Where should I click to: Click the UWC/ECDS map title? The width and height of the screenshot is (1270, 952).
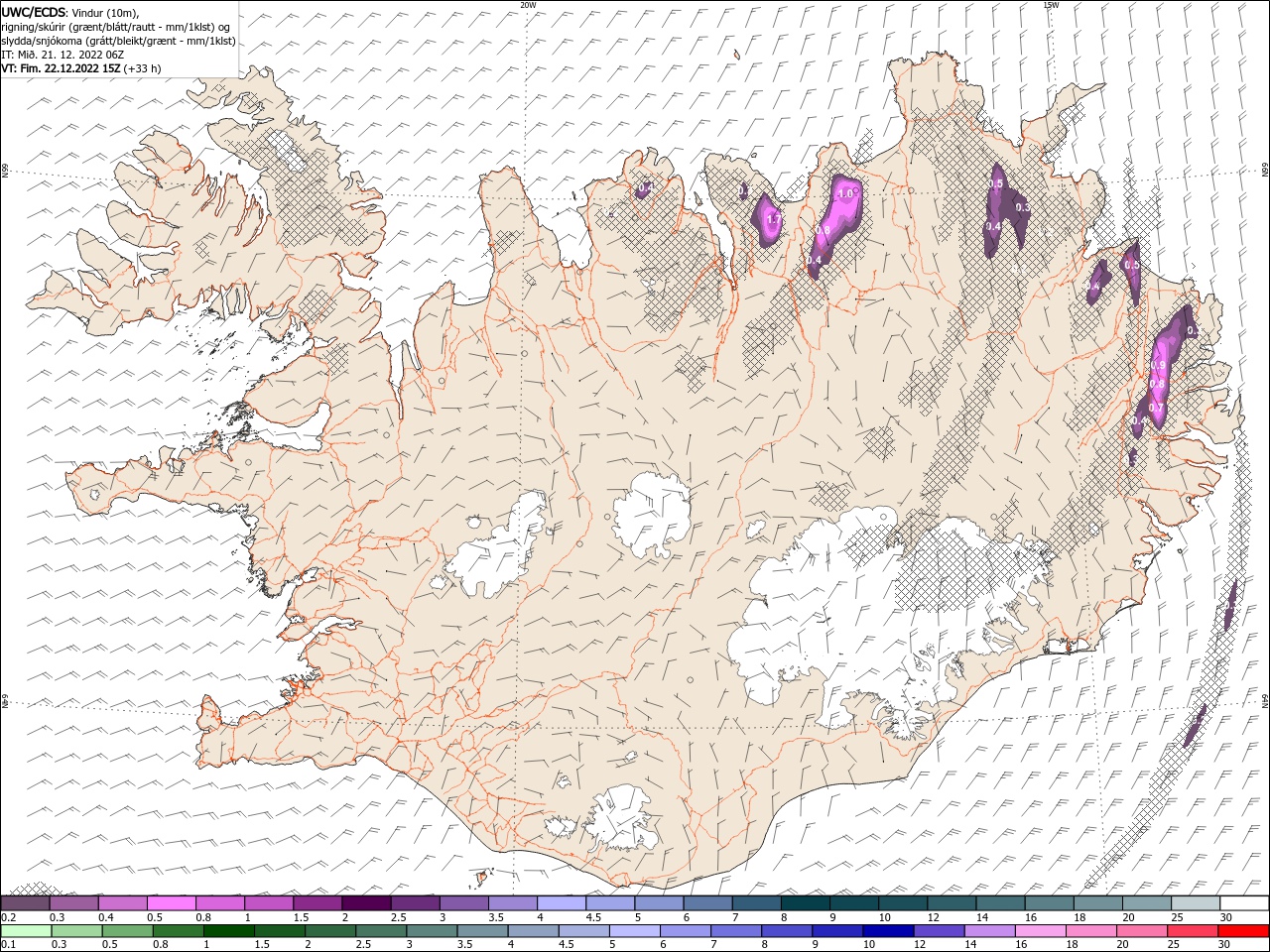click(34, 11)
